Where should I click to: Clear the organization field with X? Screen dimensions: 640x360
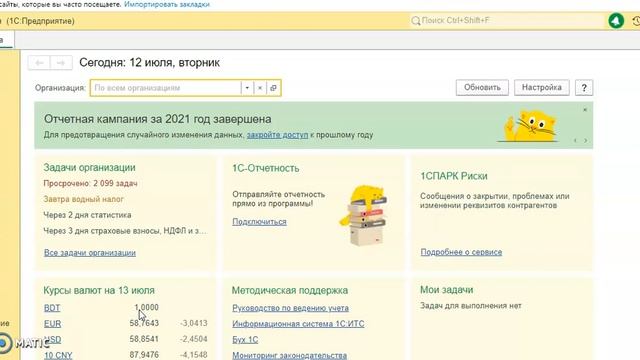[x=260, y=88]
